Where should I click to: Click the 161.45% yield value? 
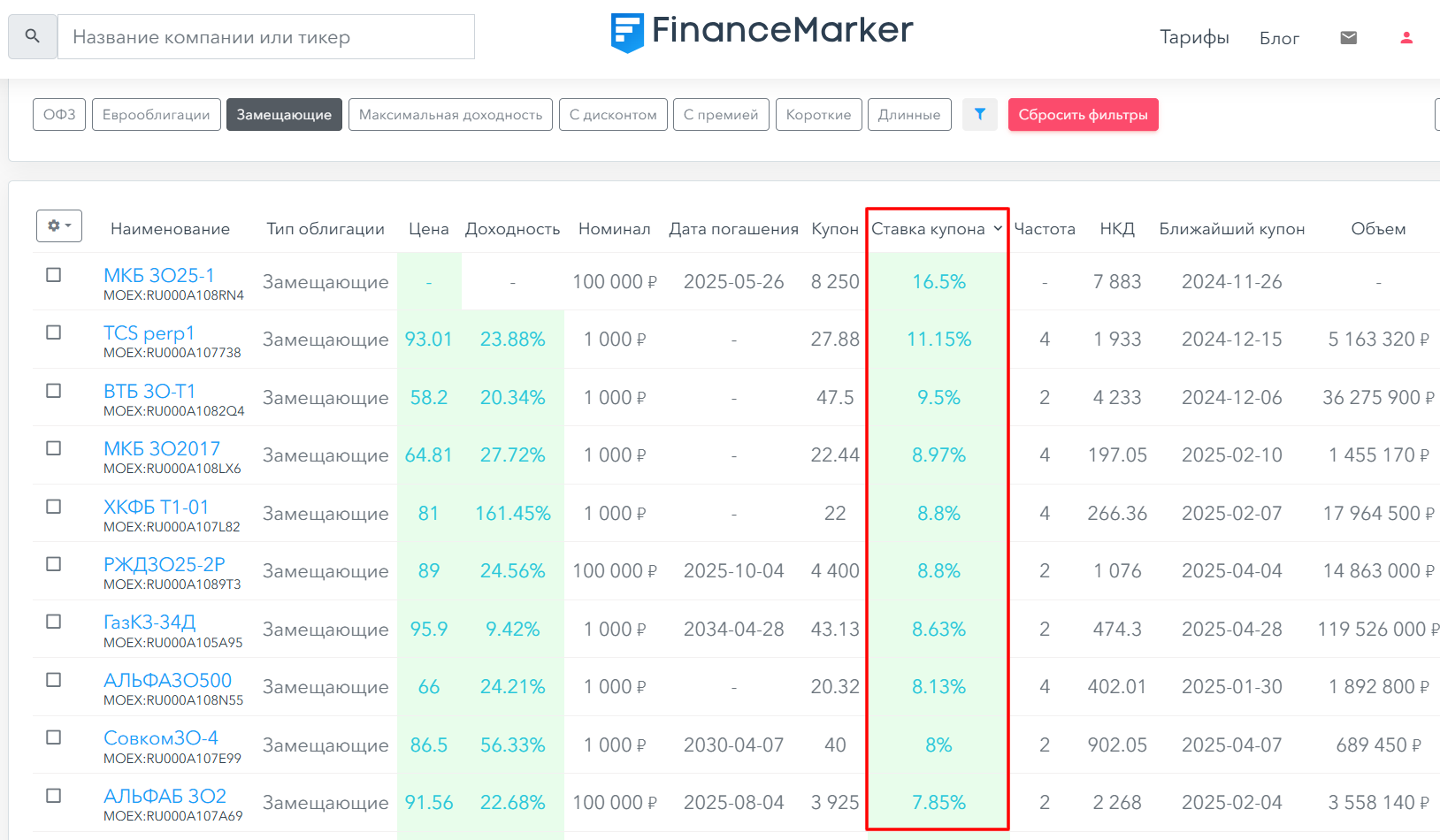513,513
